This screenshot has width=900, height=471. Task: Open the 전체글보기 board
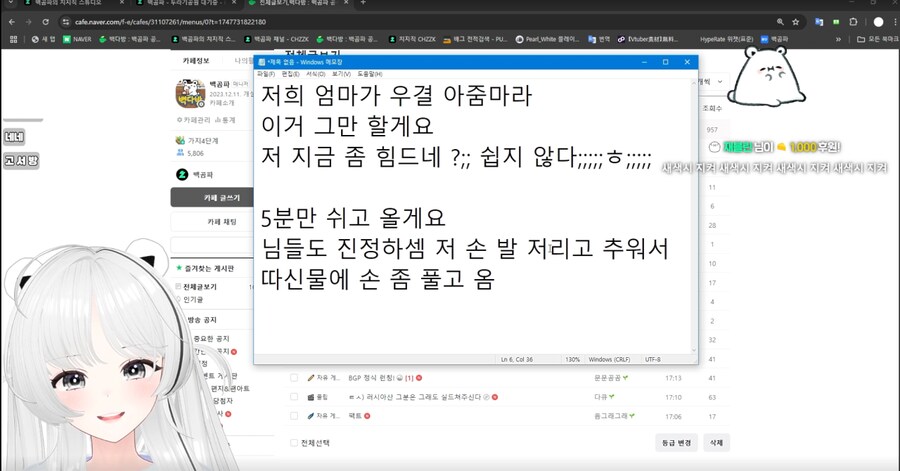click(200, 286)
